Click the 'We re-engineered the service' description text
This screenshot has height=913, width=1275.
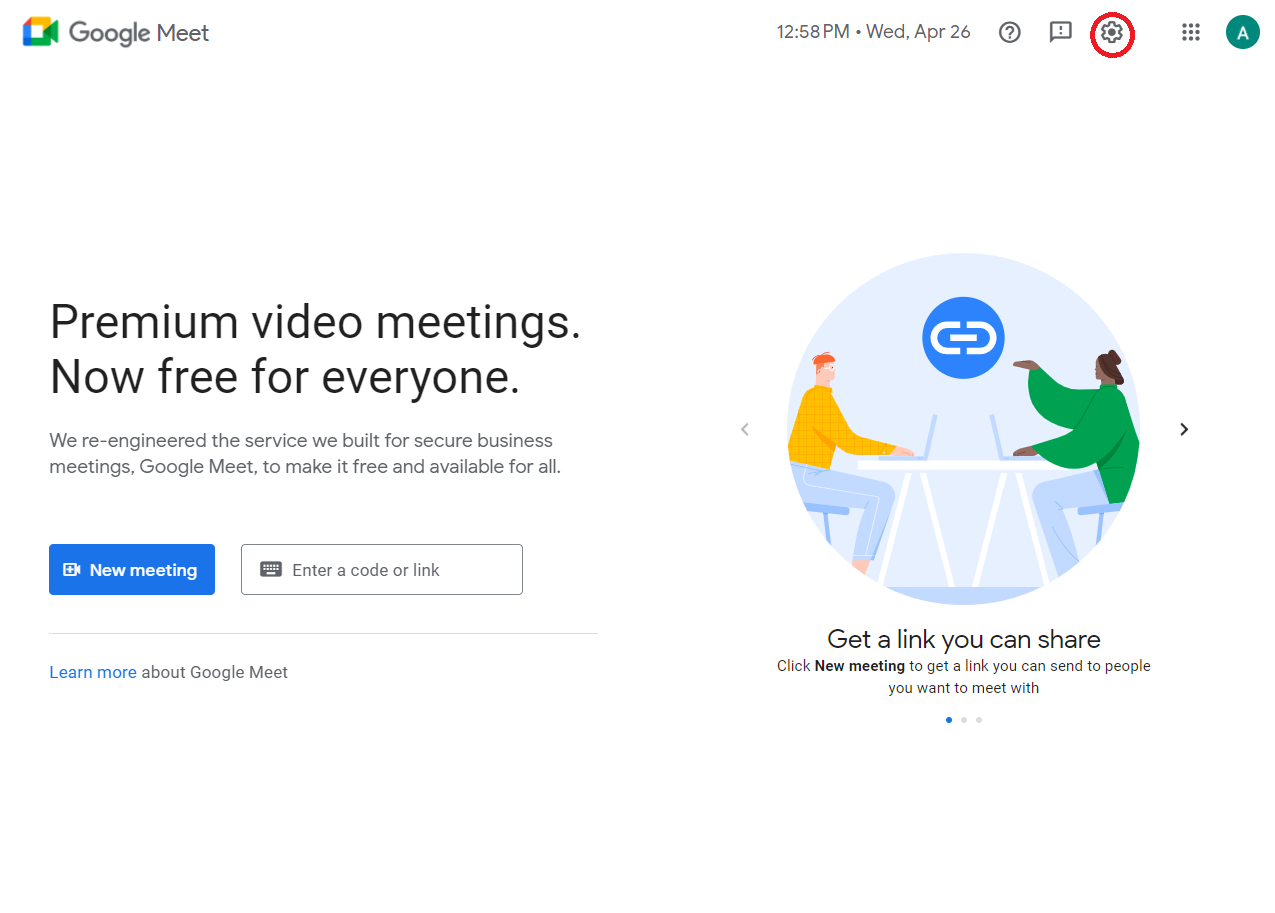[x=305, y=453]
